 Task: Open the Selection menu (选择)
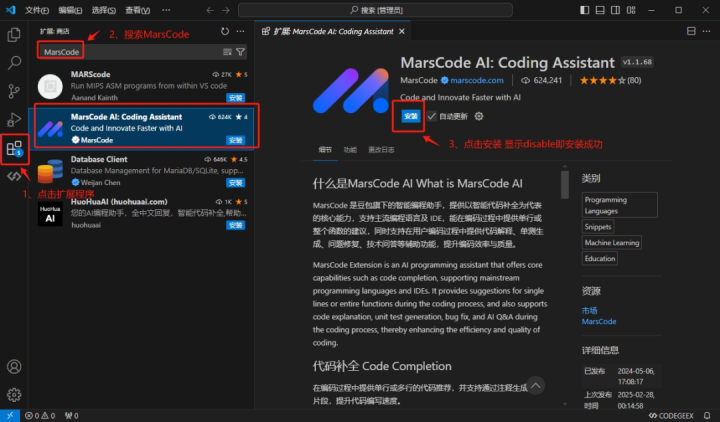click(104, 10)
